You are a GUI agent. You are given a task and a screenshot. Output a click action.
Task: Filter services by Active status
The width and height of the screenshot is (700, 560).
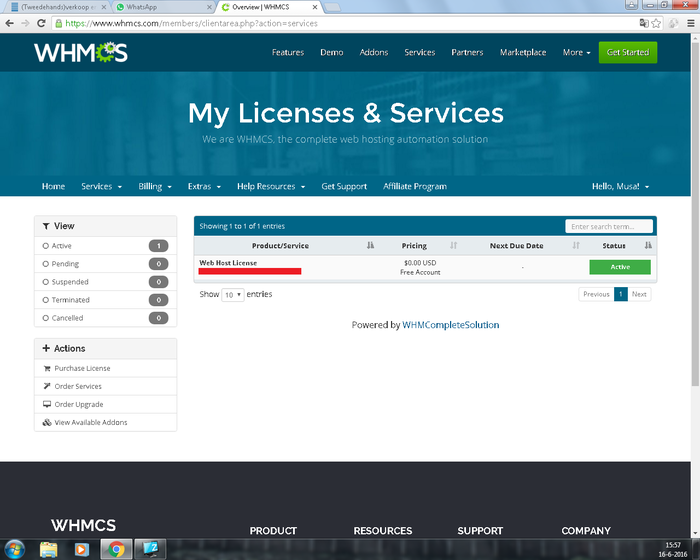click(105, 246)
